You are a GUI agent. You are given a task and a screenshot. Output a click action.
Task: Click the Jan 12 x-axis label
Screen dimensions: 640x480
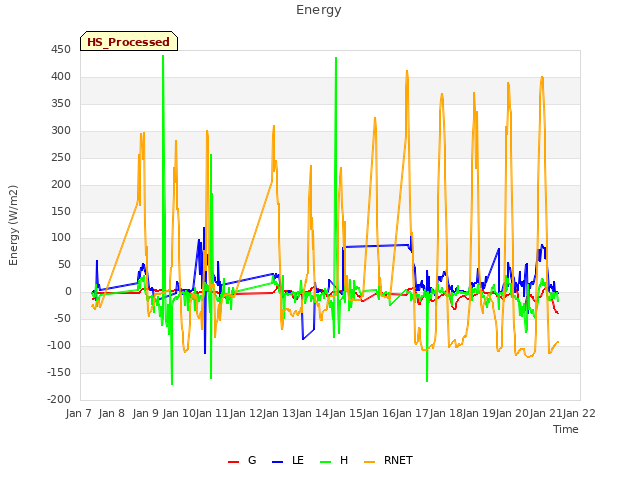point(246,413)
